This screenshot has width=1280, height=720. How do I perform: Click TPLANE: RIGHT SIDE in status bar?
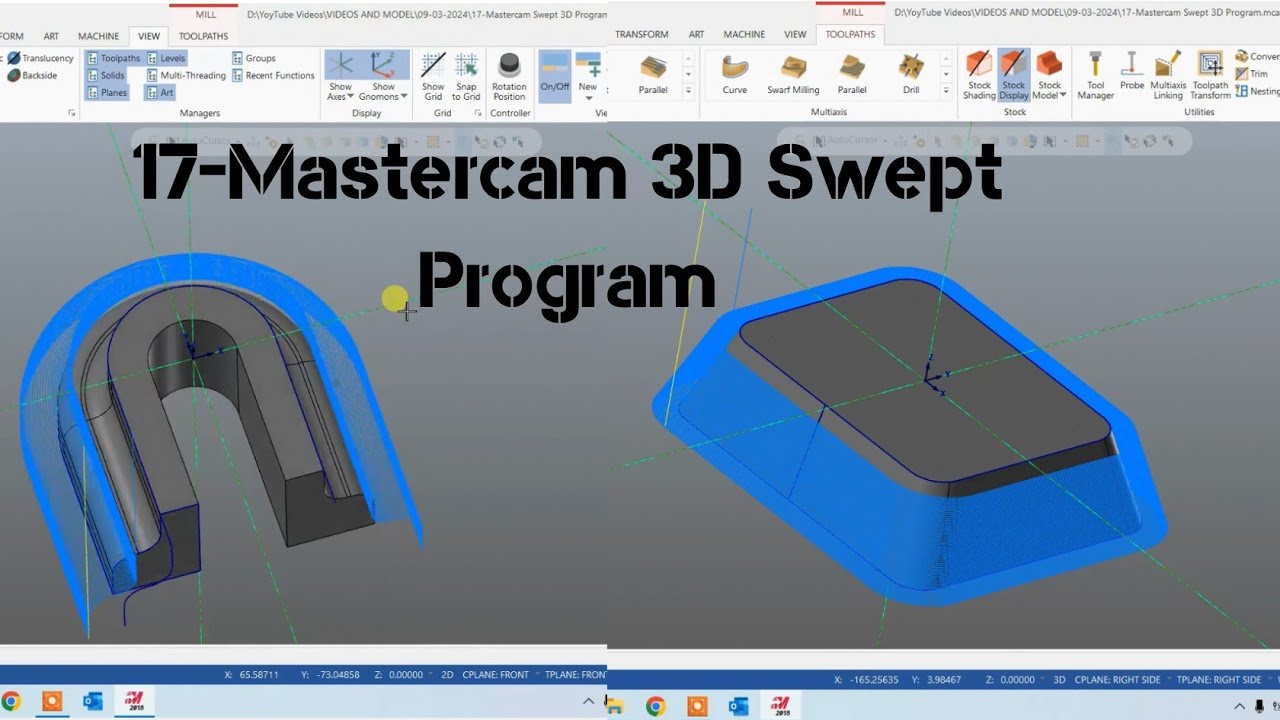1219,680
